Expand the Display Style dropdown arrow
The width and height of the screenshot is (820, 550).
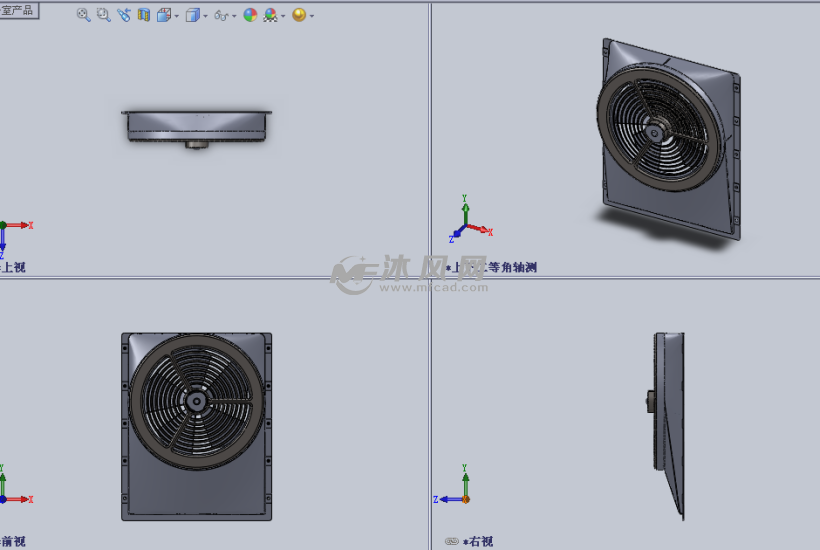pyautogui.click(x=205, y=16)
